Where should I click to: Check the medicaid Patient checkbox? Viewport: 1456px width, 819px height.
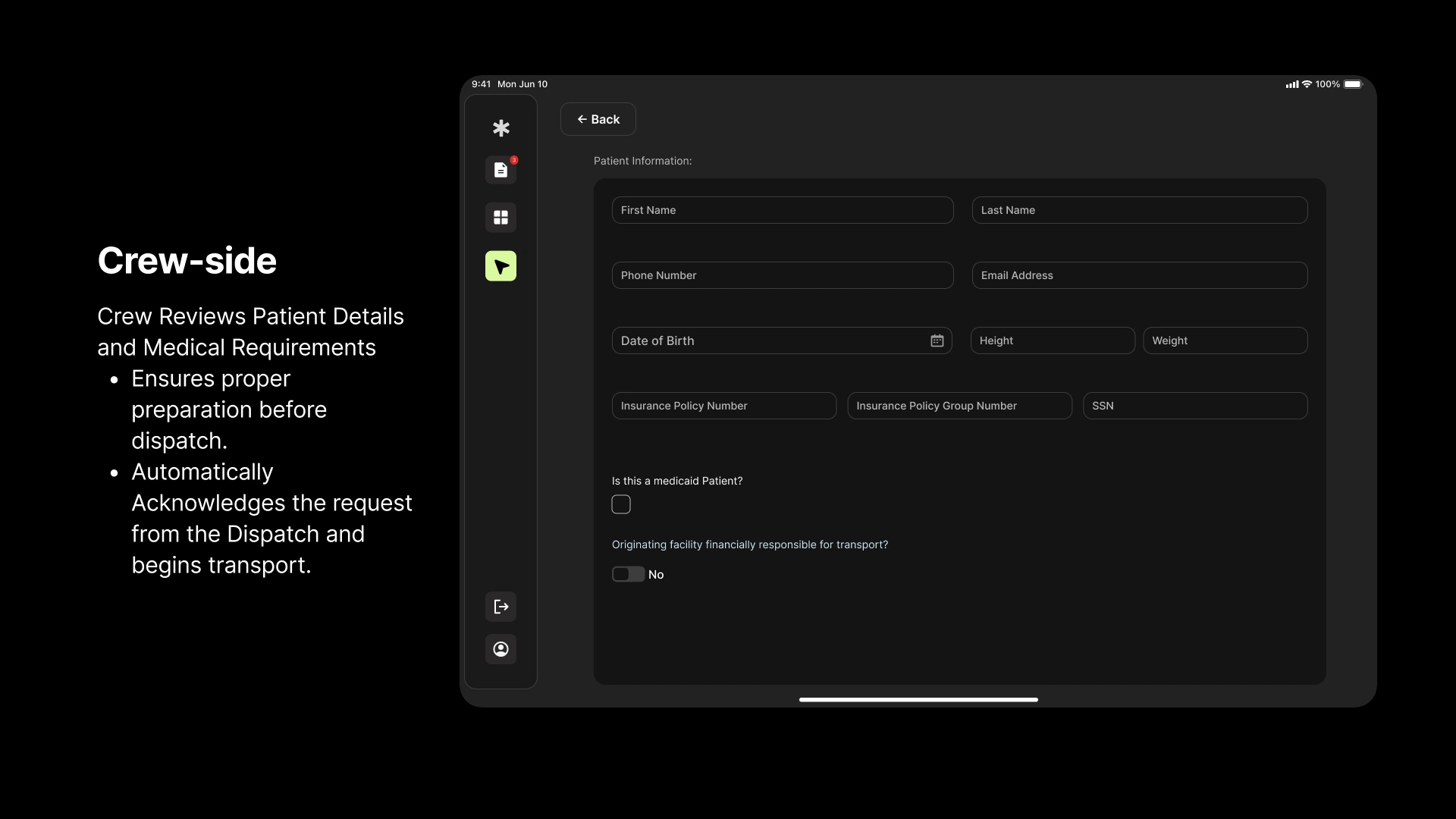(621, 504)
